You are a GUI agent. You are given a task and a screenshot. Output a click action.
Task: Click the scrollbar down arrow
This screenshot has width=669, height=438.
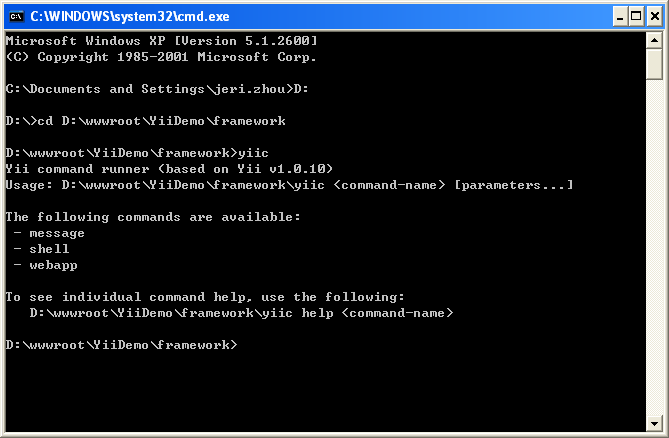click(x=654, y=423)
